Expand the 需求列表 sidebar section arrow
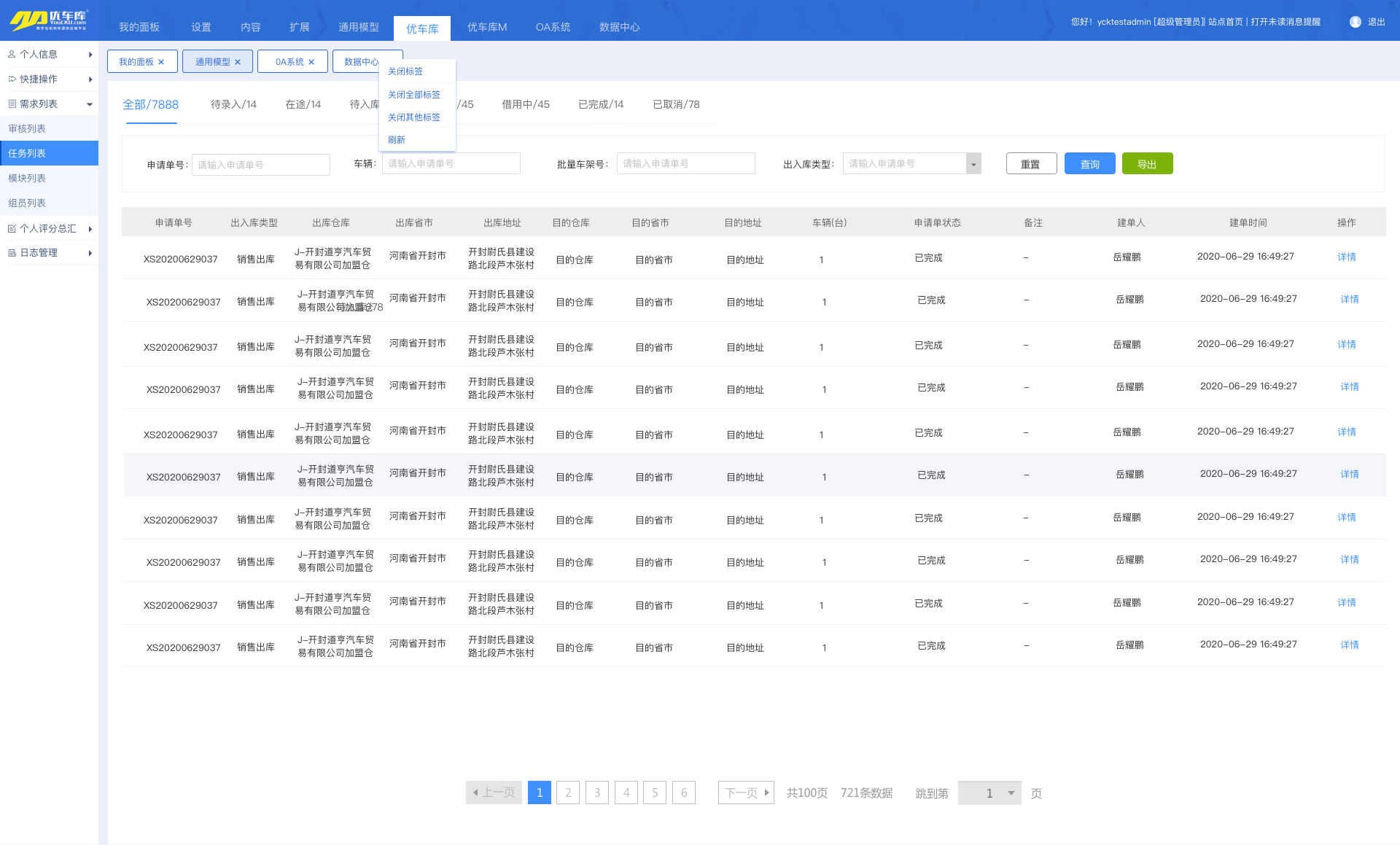The width and height of the screenshot is (1400, 845). pyautogui.click(x=90, y=104)
